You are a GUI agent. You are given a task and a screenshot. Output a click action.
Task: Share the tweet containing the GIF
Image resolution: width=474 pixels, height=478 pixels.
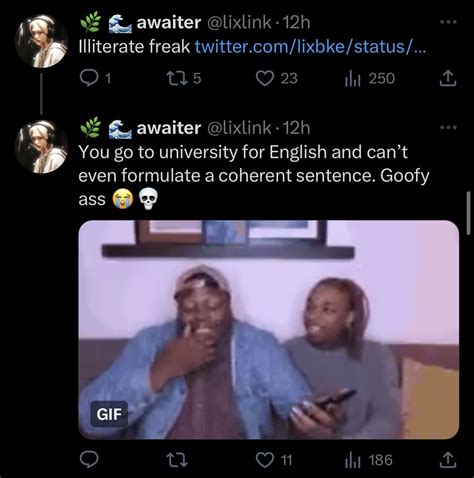coord(448,460)
